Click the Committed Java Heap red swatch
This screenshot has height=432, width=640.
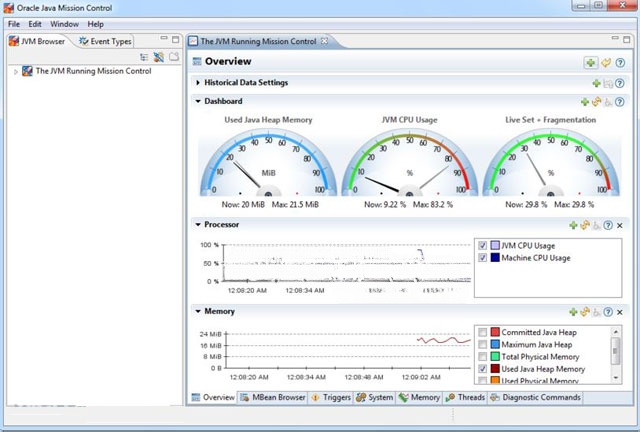(x=495, y=332)
